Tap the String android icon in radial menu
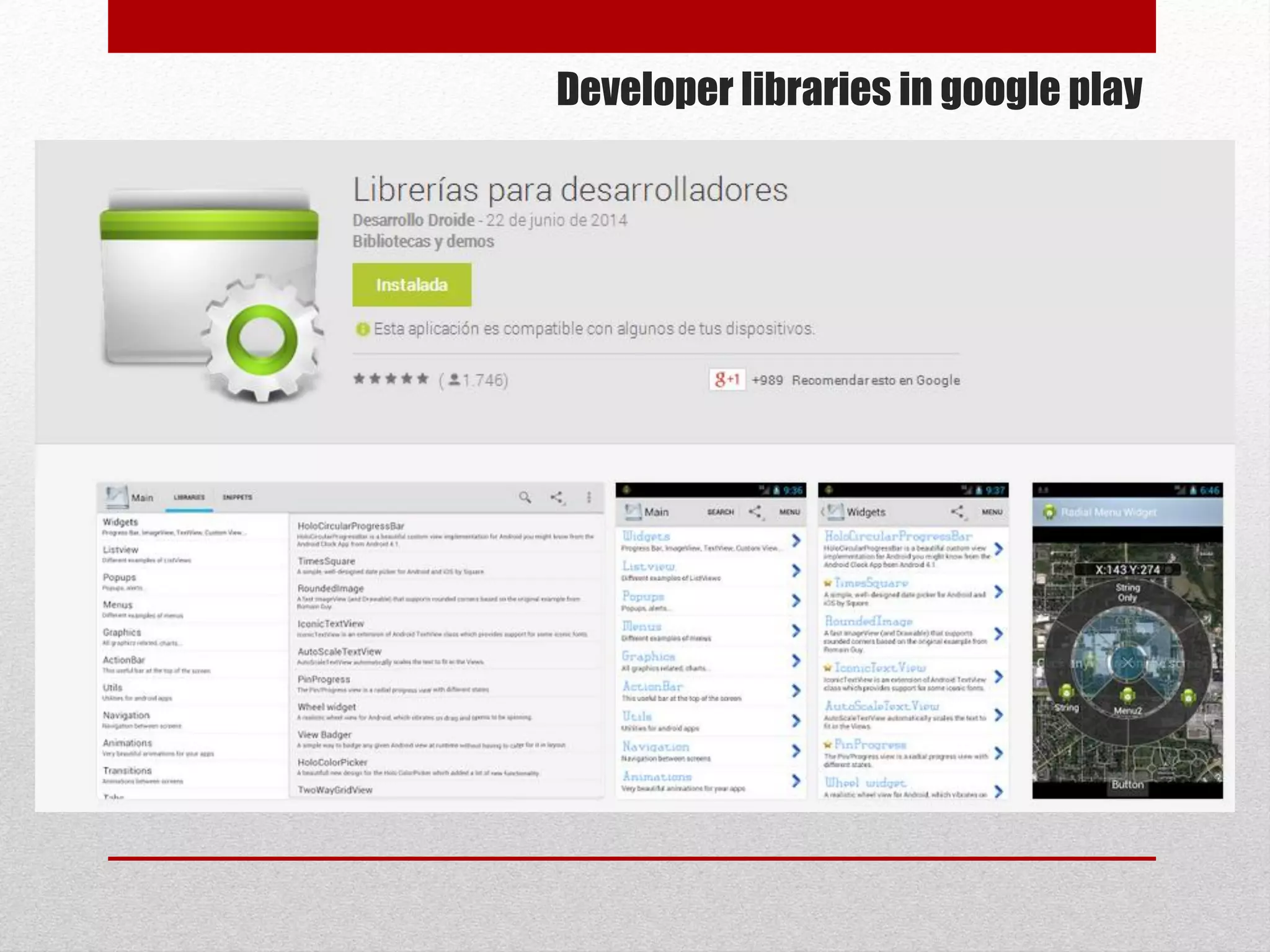This screenshot has height=952, width=1270. (1067, 692)
